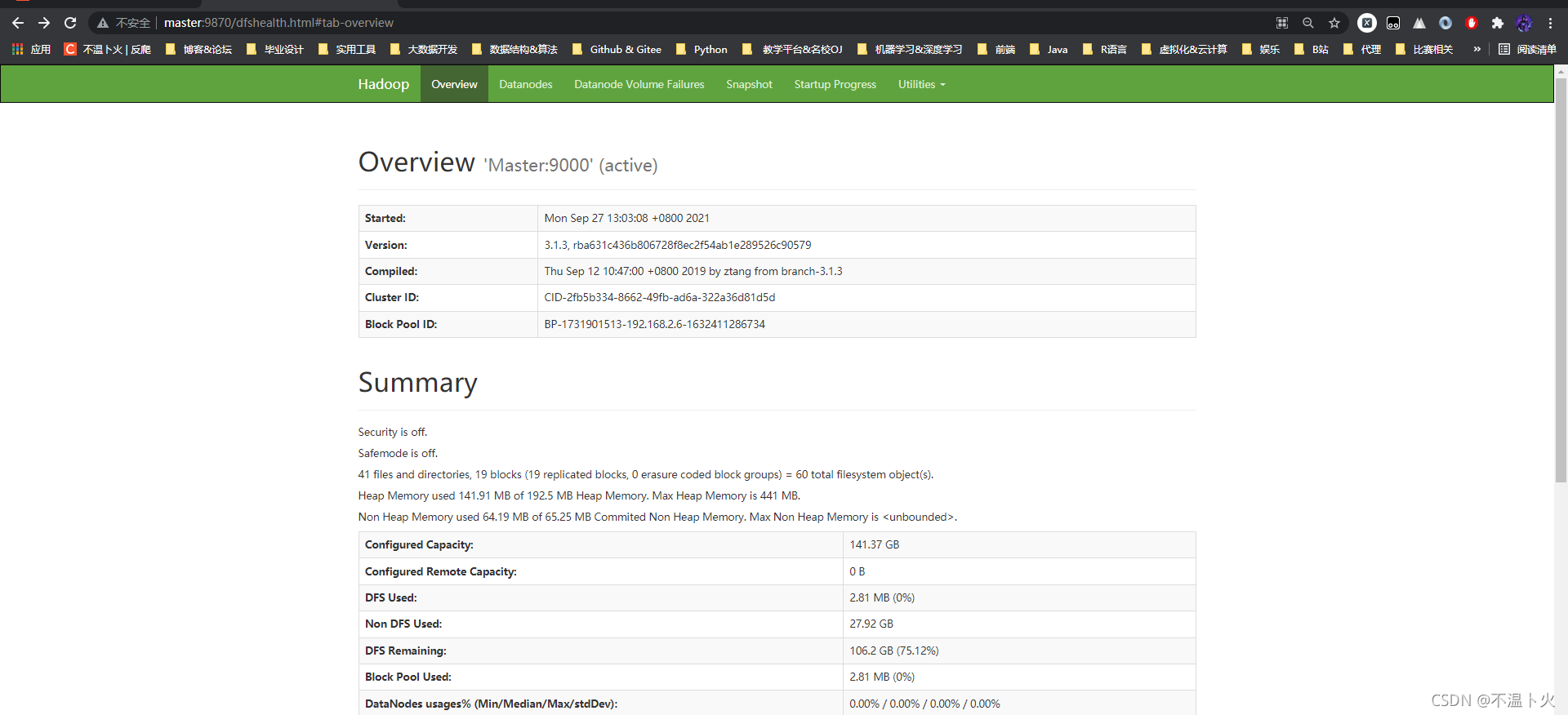Open the blue ring extension icon
The height and width of the screenshot is (715, 1568).
pyautogui.click(x=1445, y=23)
